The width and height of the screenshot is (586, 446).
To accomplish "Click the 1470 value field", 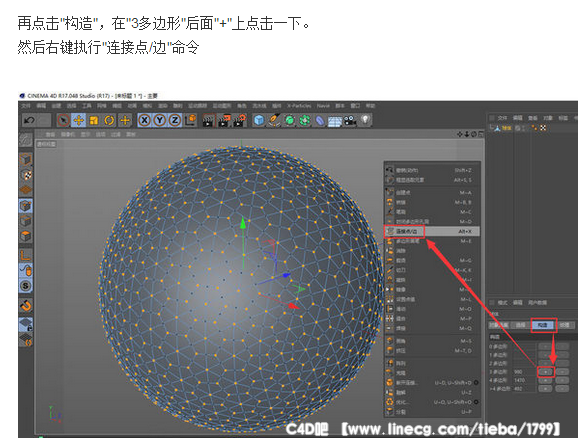I will [x=524, y=380].
